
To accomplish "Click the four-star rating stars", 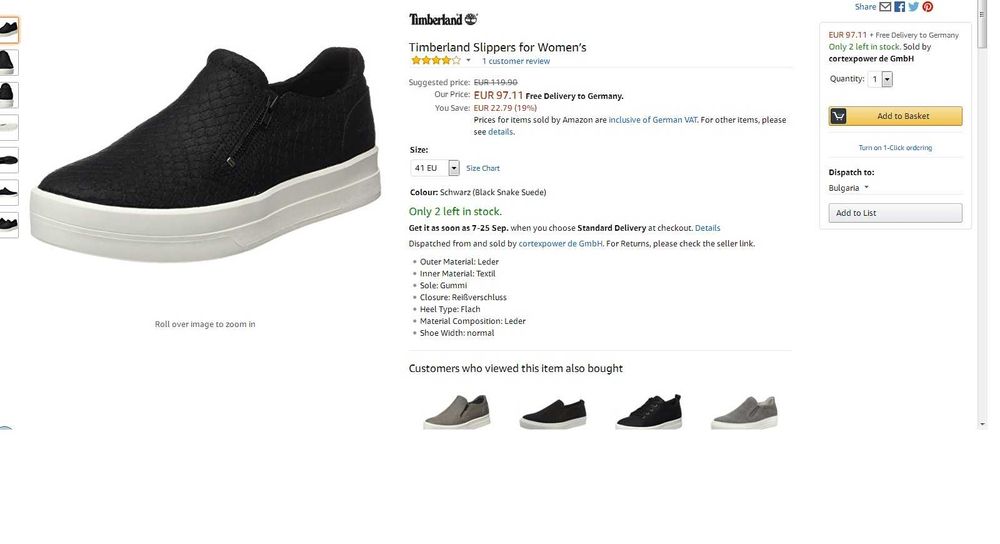I will point(436,61).
